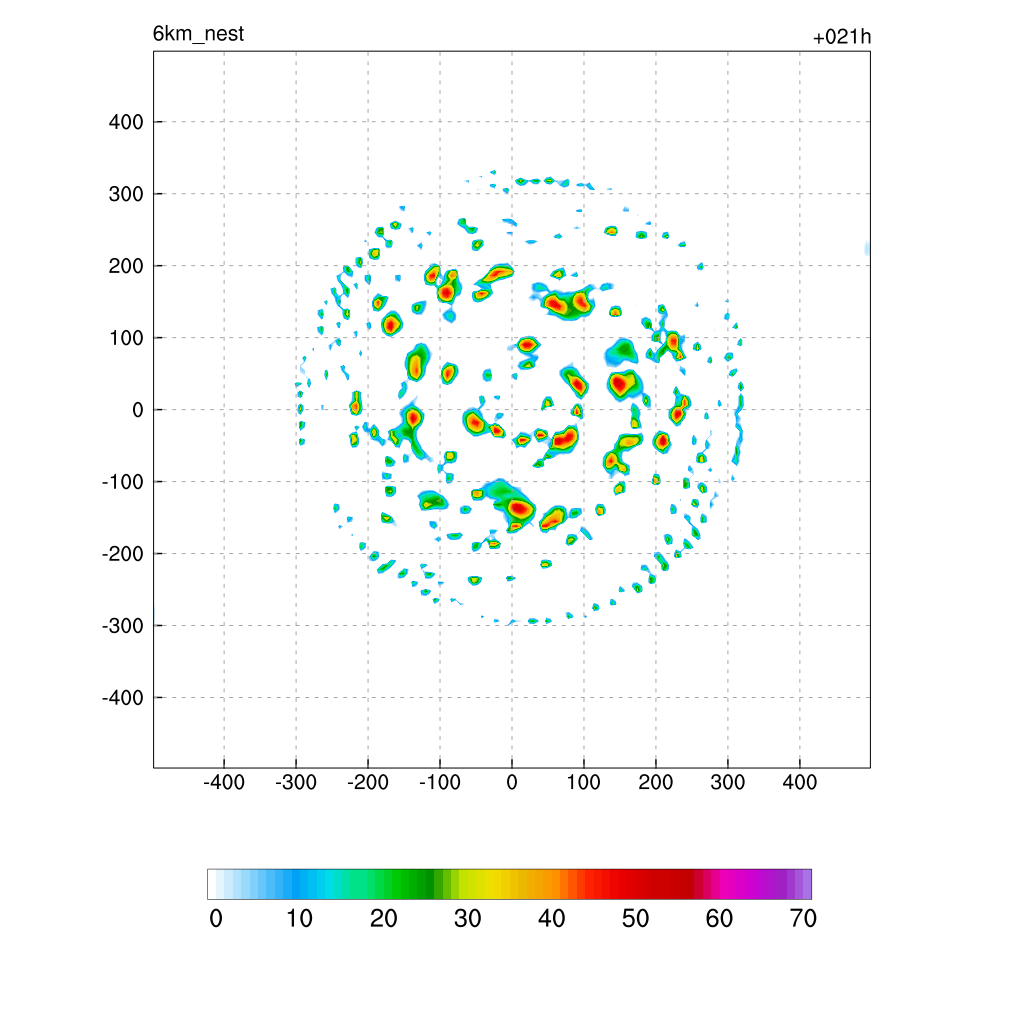Screen dimensions: 1024x1024
Task: Click the yellow colorbar segment above 30
Action: [x=488, y=884]
